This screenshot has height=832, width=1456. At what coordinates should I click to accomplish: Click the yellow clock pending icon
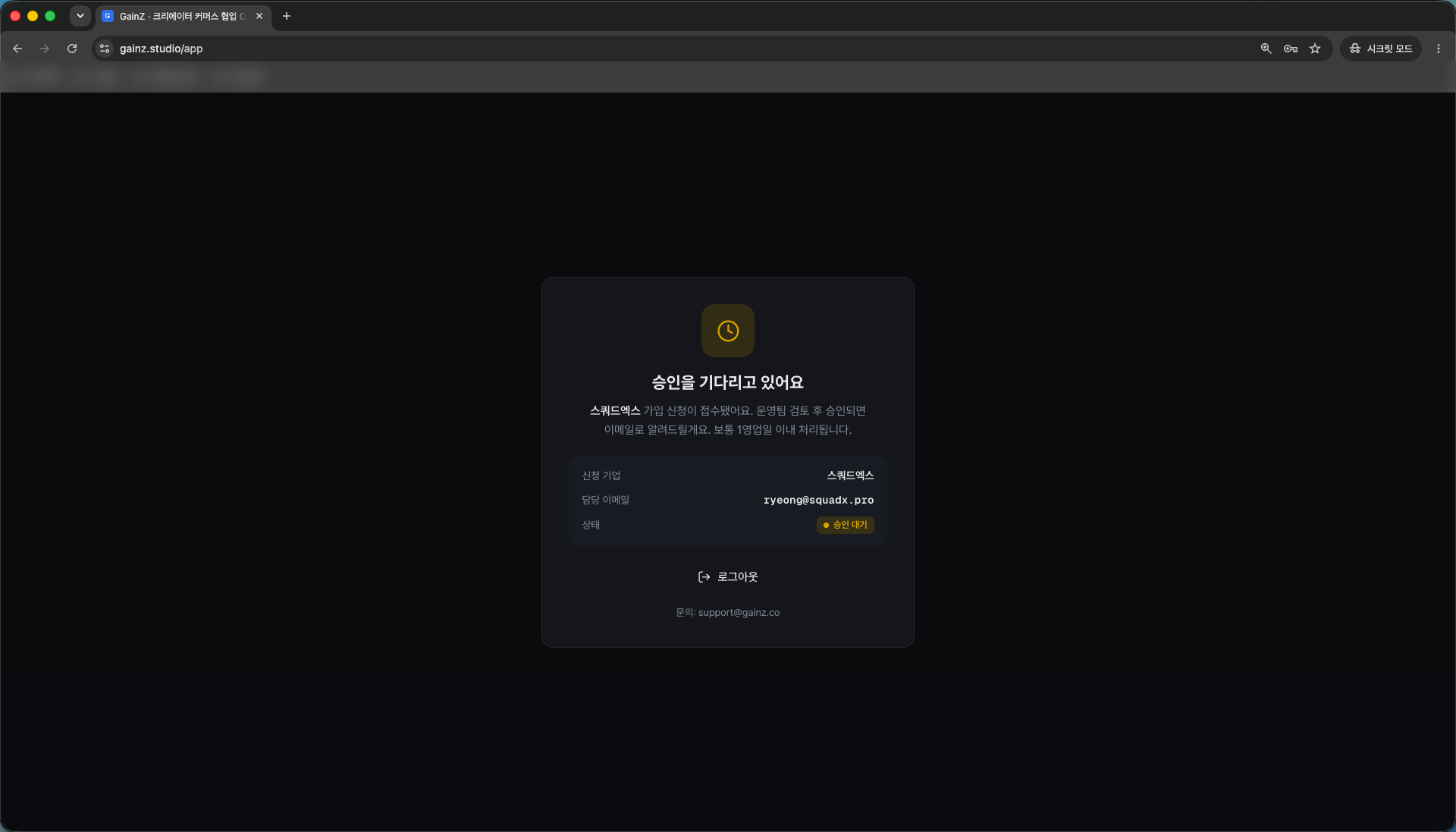tap(728, 331)
